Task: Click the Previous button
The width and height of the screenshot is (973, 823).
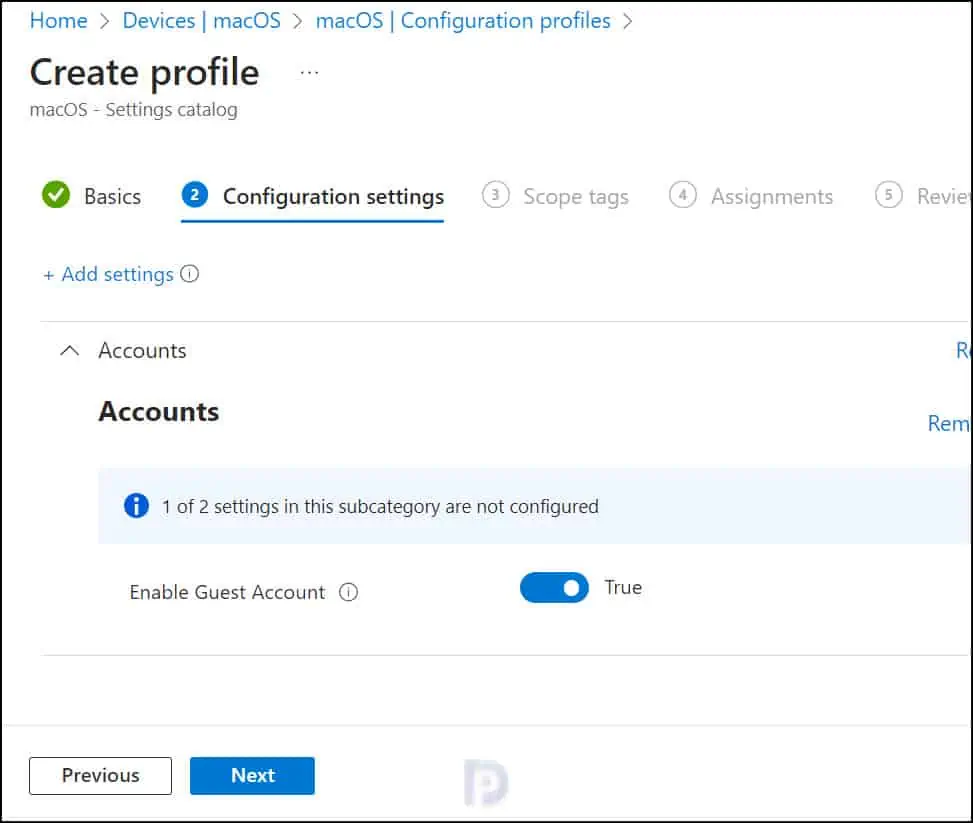Action: pyautogui.click(x=101, y=775)
